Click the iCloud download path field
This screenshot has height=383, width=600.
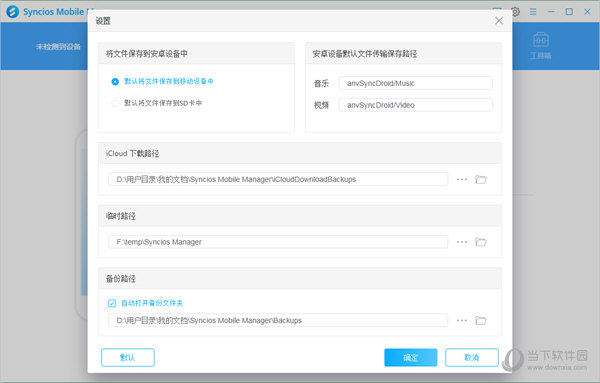278,179
